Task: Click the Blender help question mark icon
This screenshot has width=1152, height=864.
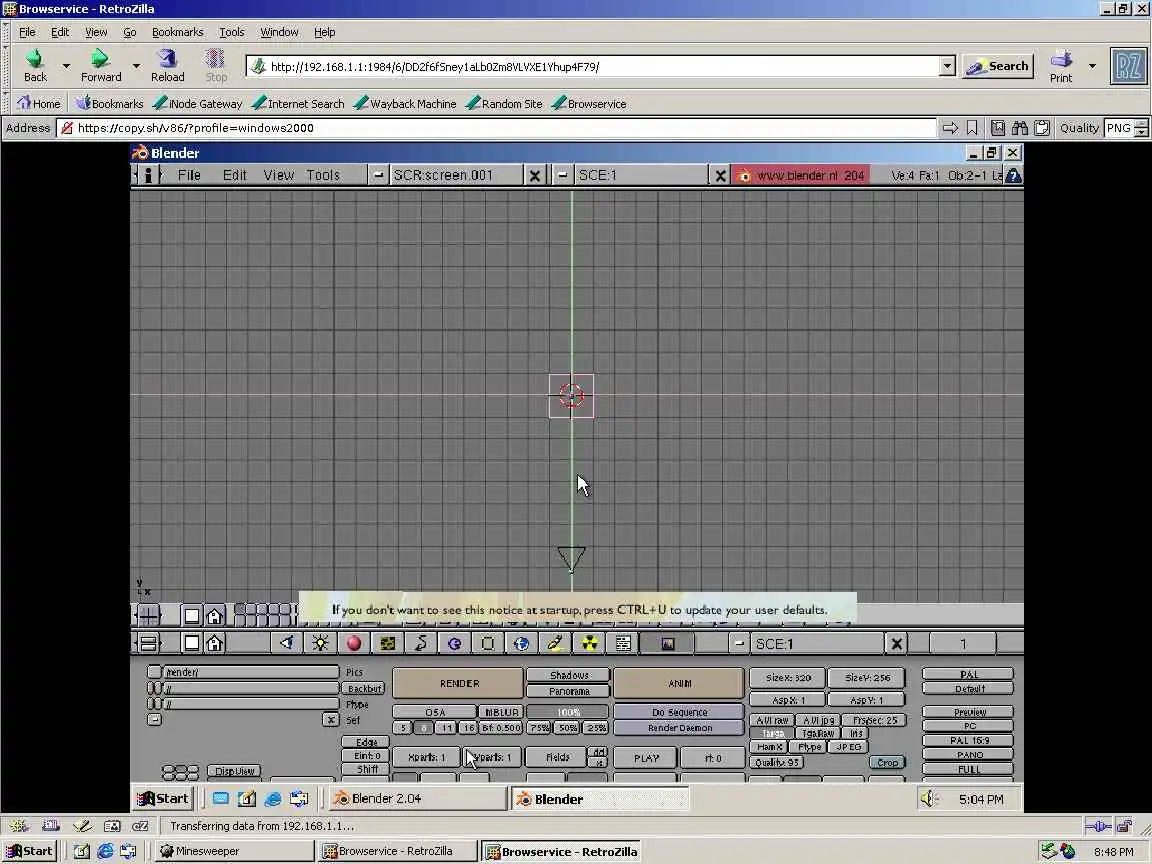Action: pyautogui.click(x=1013, y=176)
